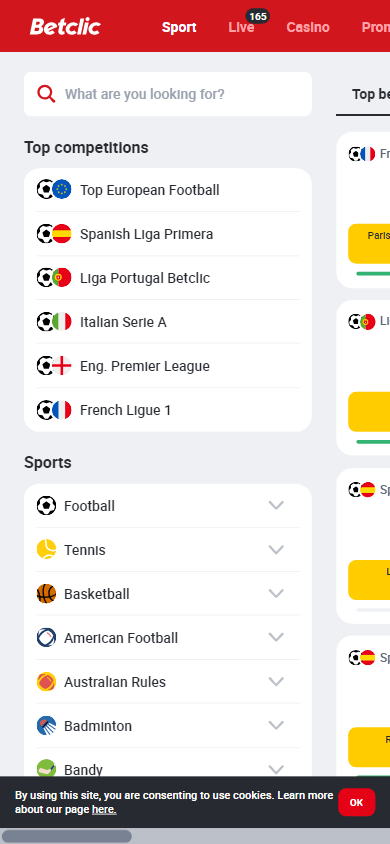
Task: Click the horizontal scrollbar thumb
Action: pyautogui.click(x=67, y=836)
